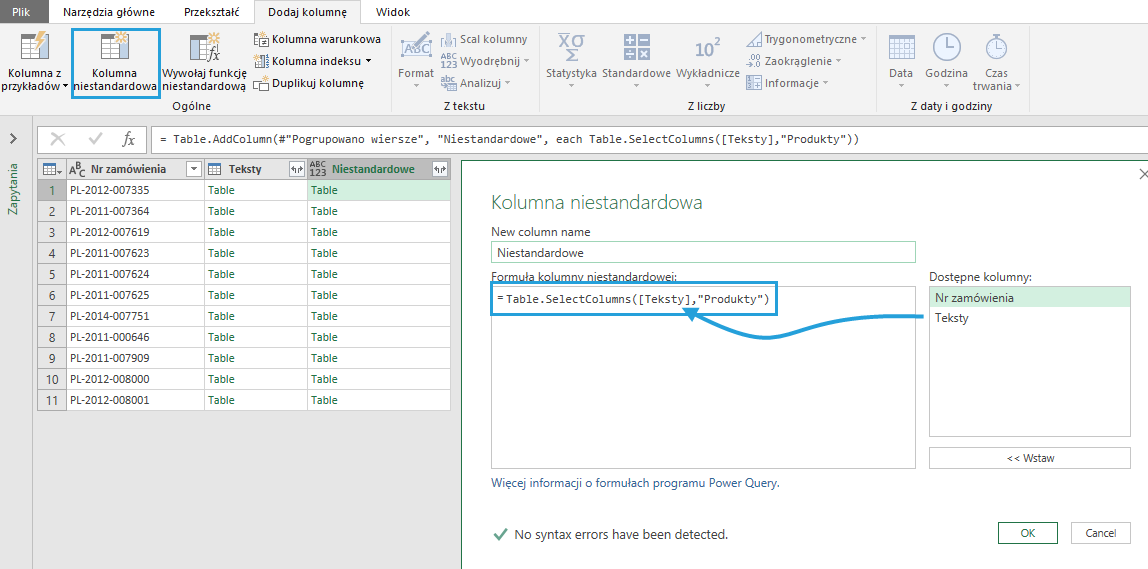
Task: Cancel formula with X icon in formula bar
Action: pos(58,139)
